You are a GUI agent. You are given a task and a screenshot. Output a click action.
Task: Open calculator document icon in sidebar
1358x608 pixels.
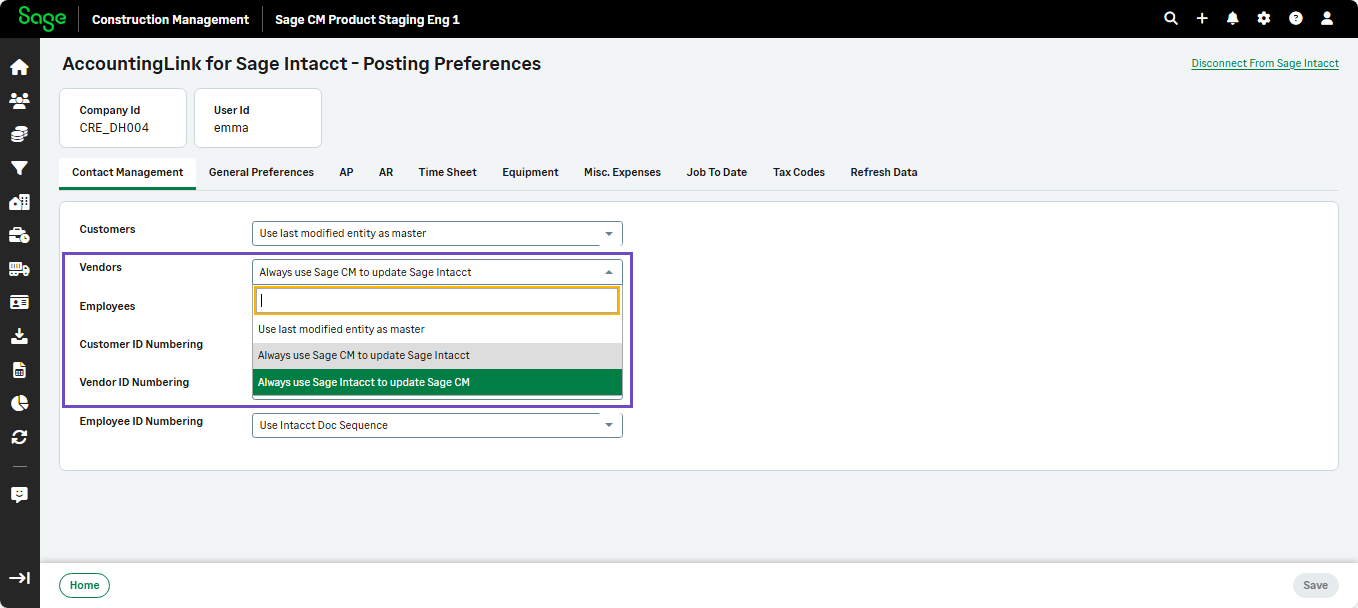[x=19, y=370]
